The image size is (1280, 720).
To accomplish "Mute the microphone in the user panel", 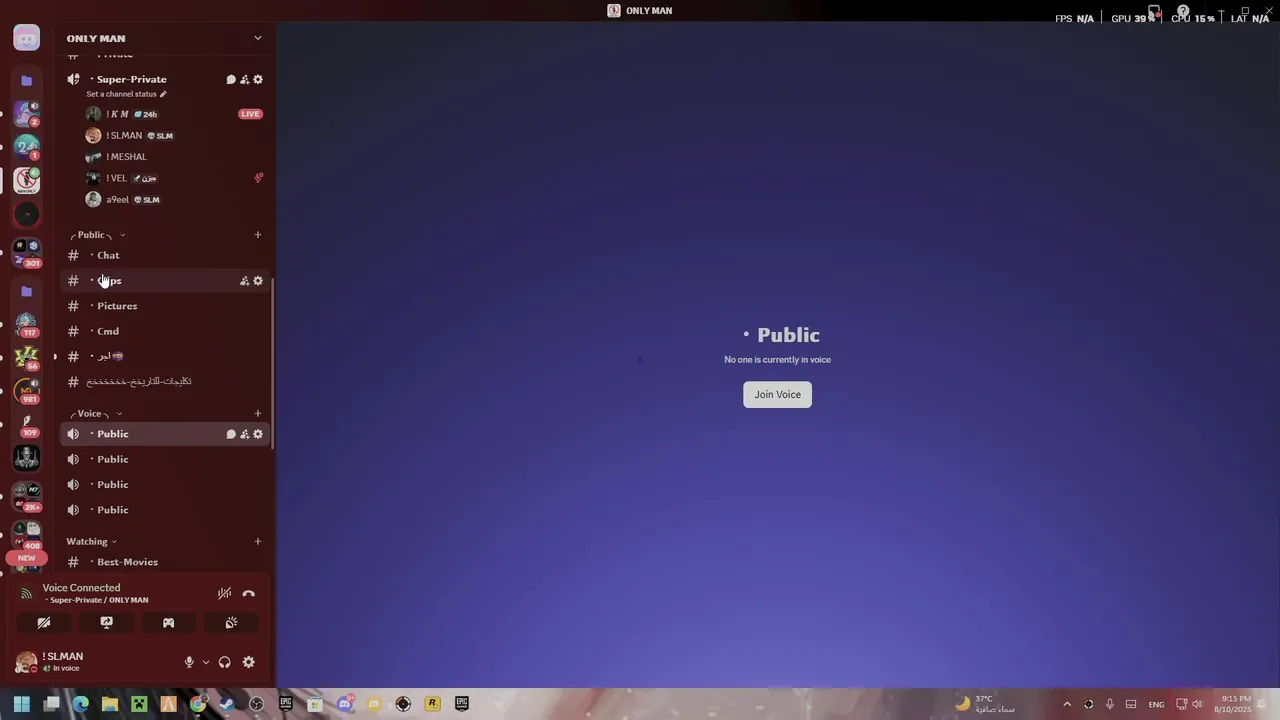I will pos(189,662).
